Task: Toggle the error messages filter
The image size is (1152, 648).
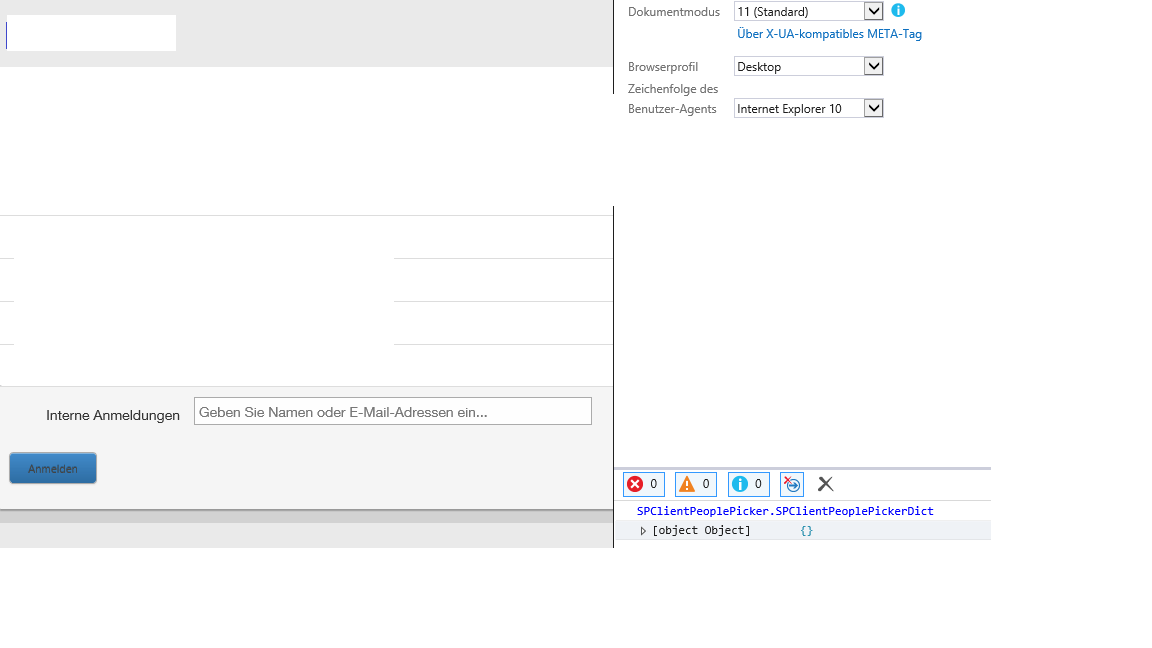Action: 643,484
